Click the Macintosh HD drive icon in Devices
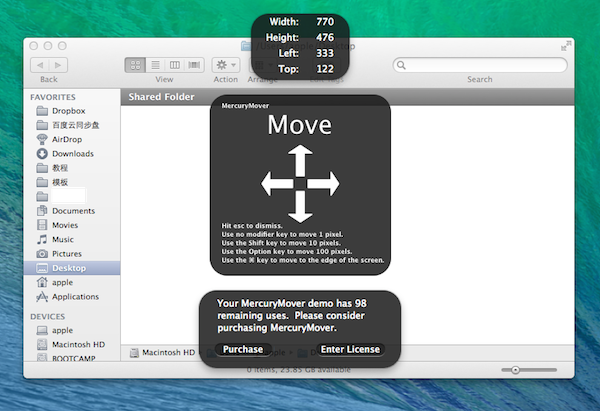 coord(42,344)
